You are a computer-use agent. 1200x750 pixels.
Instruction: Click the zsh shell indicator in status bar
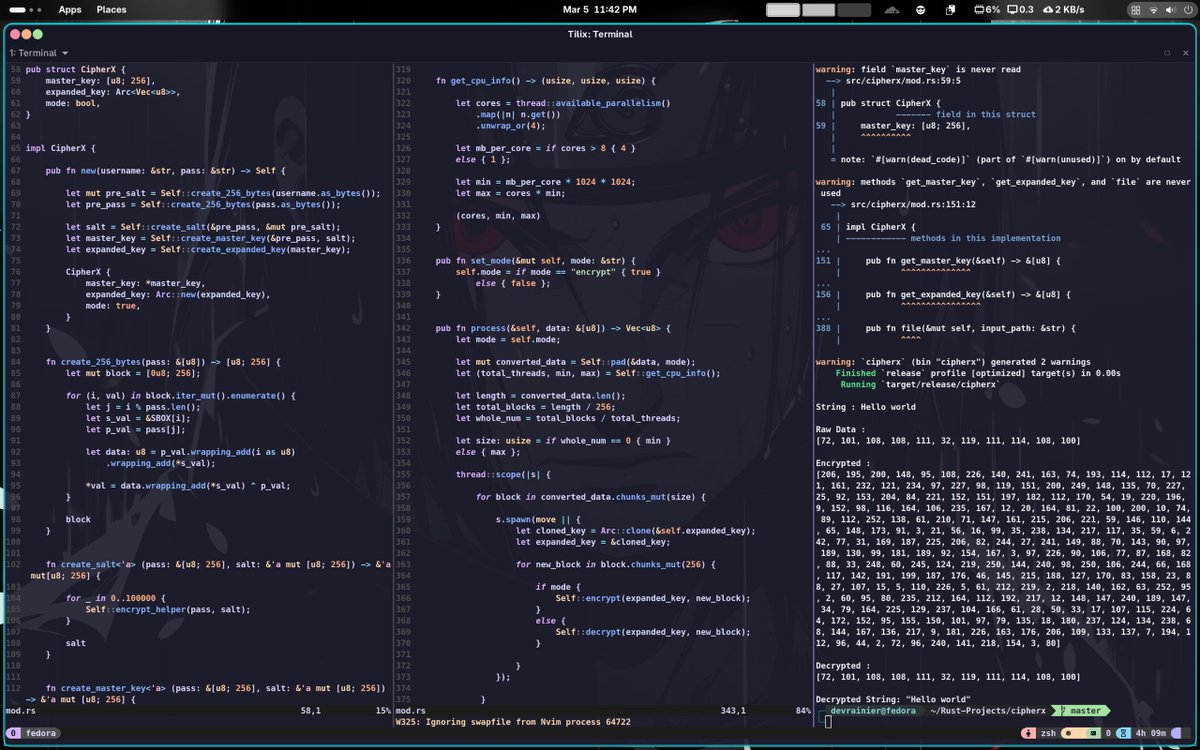point(1048,733)
